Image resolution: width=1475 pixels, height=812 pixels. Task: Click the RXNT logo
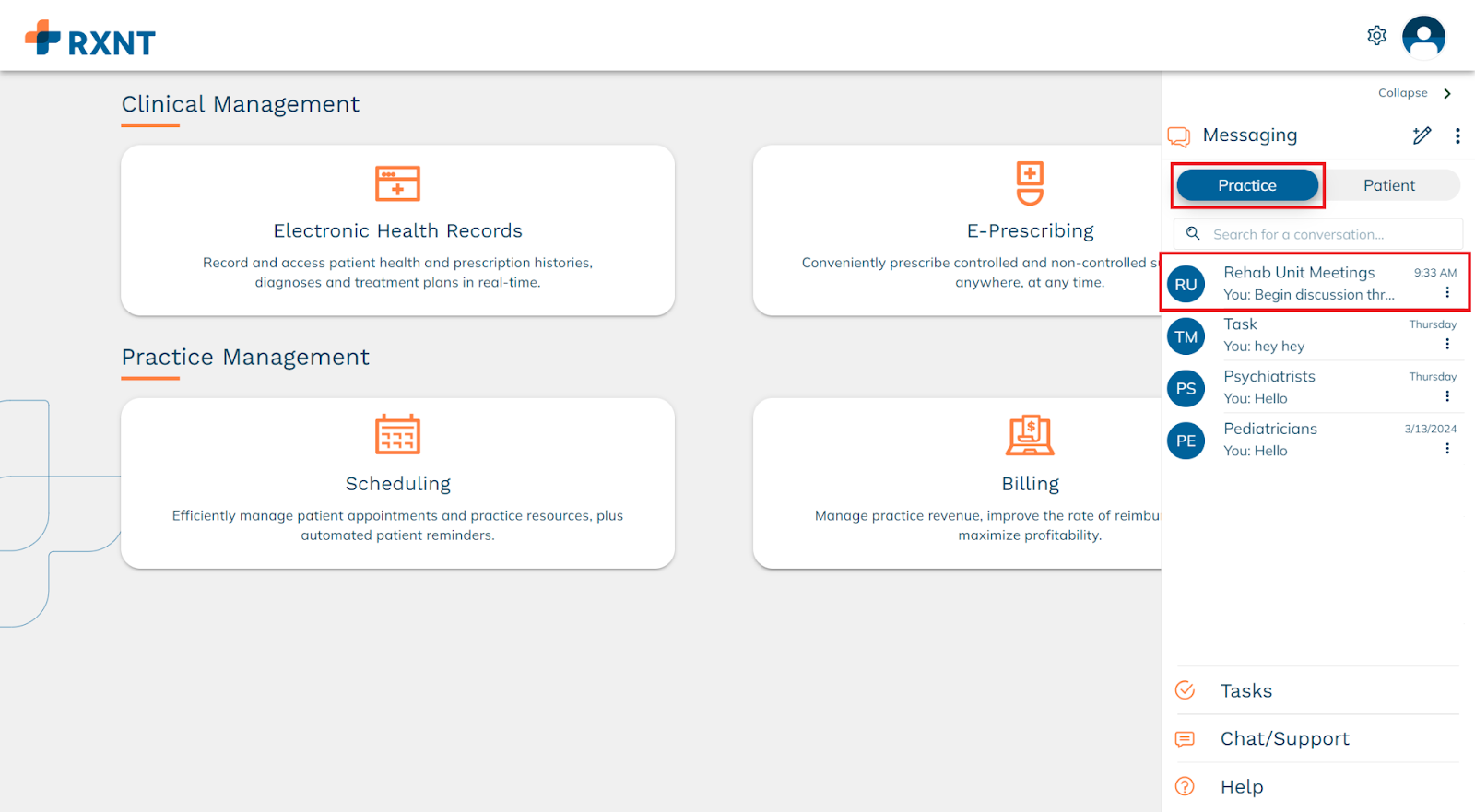[x=90, y=39]
